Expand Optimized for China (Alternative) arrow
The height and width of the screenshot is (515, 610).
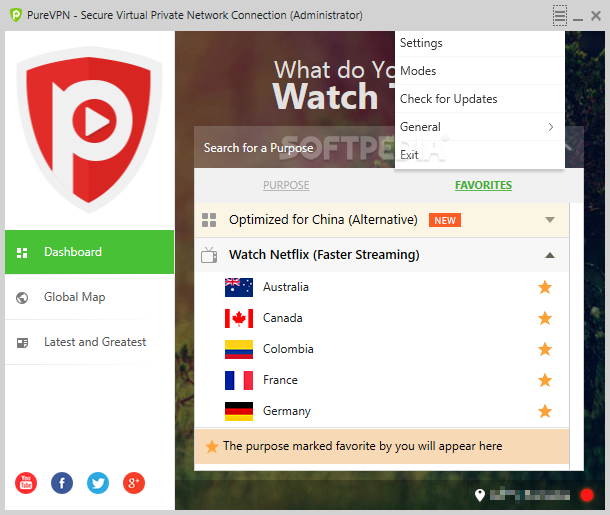(x=550, y=220)
